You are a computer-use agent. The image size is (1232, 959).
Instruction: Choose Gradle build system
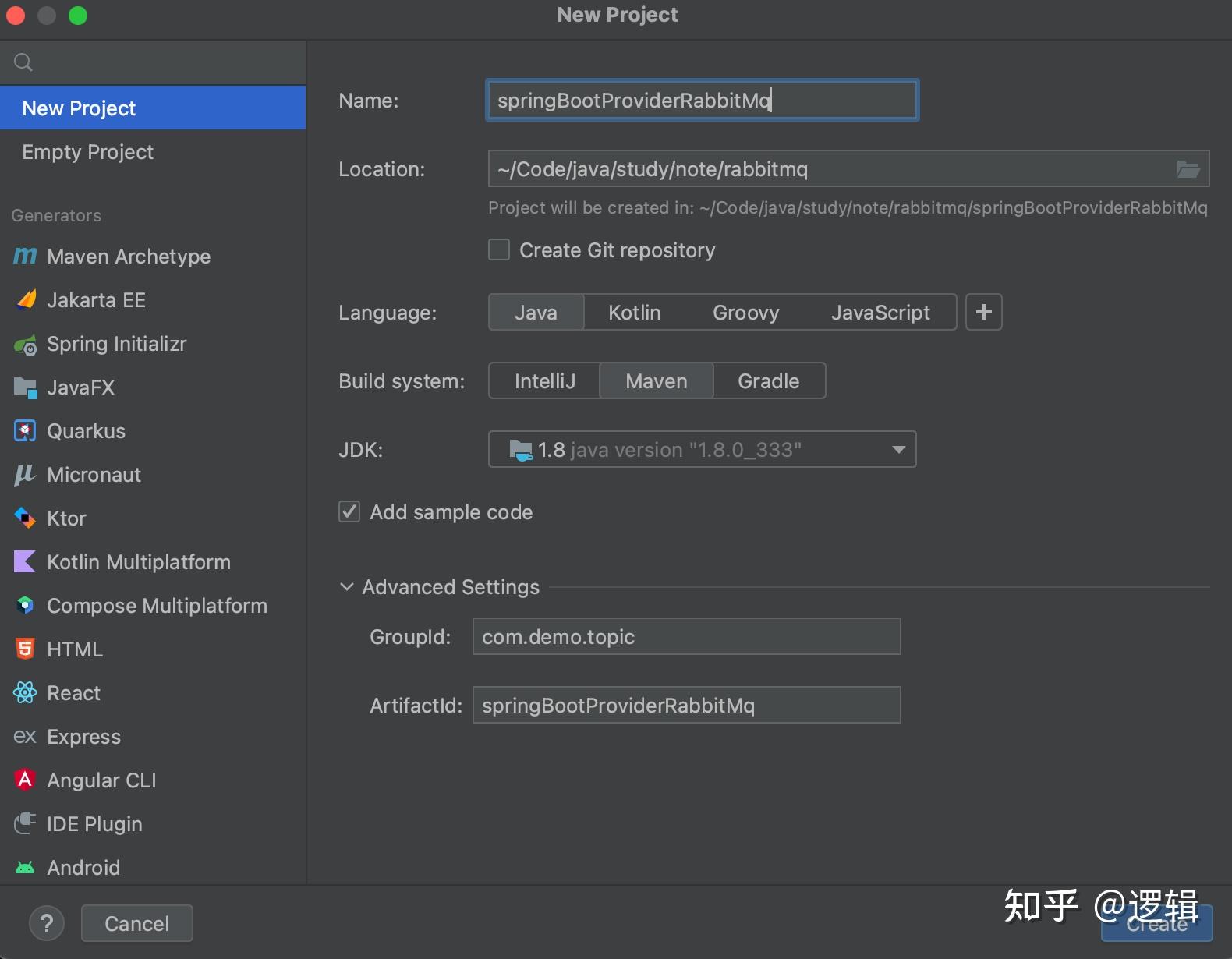click(769, 380)
